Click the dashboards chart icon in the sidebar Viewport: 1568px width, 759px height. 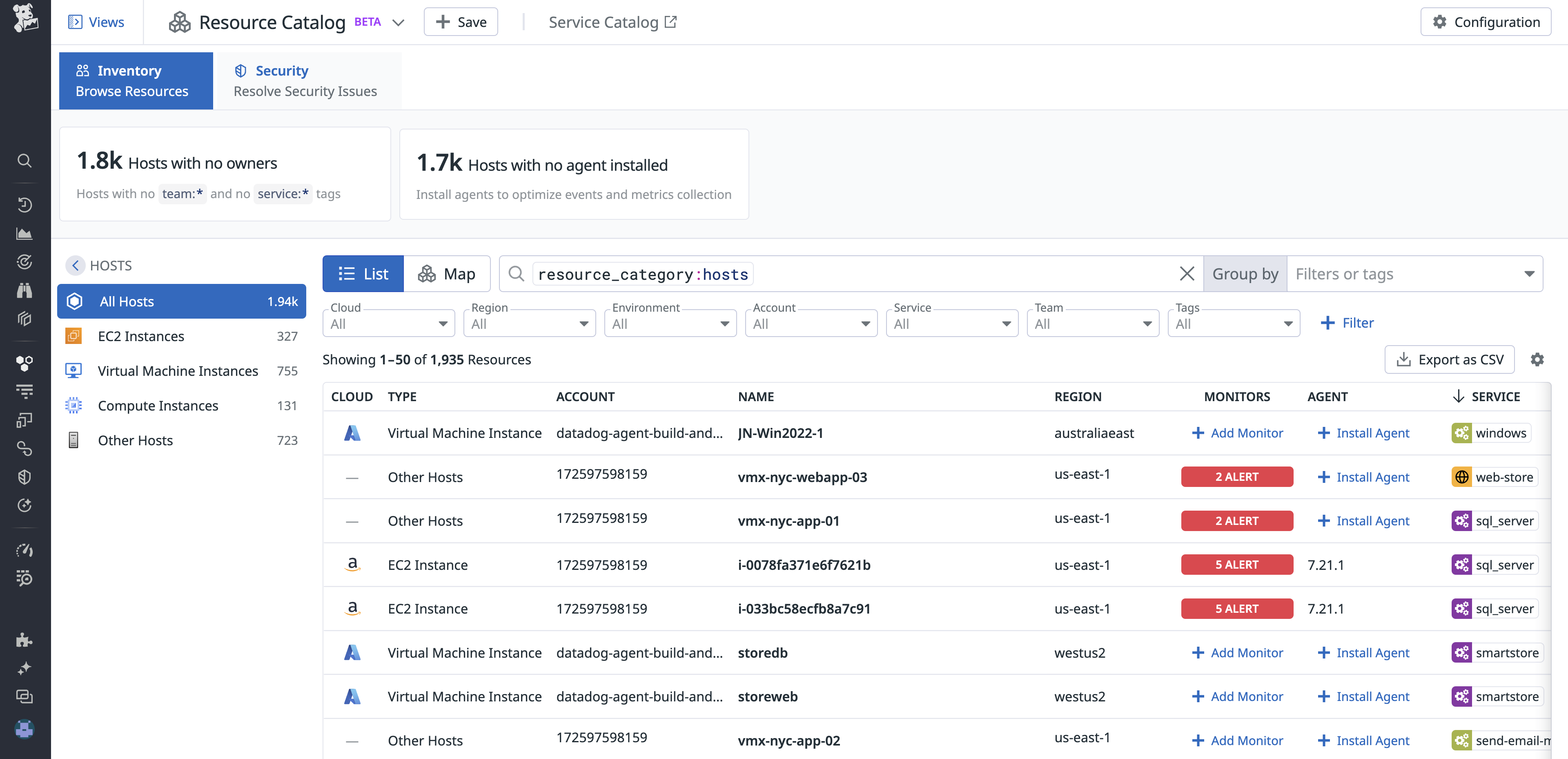(x=24, y=233)
